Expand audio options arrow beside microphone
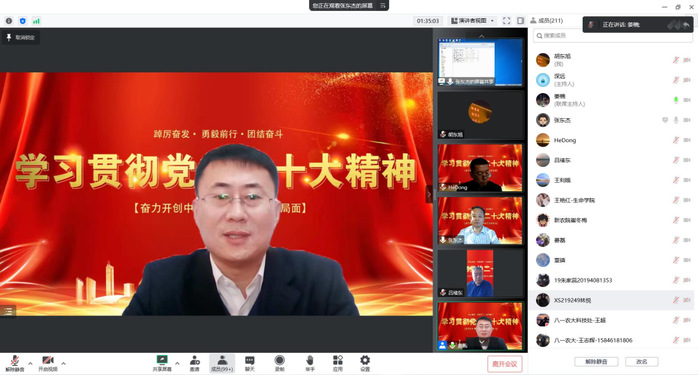This screenshot has height=375, width=698. 30,363
